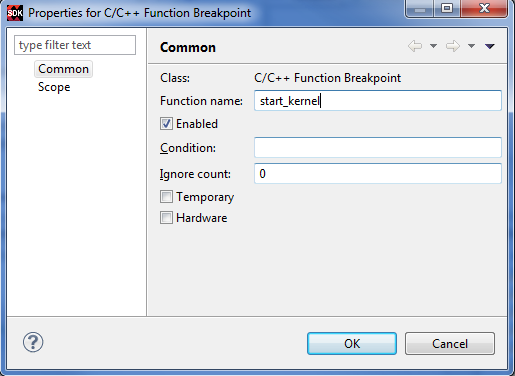Minimize the properties dialog window
The image size is (515, 376).
click(419, 8)
